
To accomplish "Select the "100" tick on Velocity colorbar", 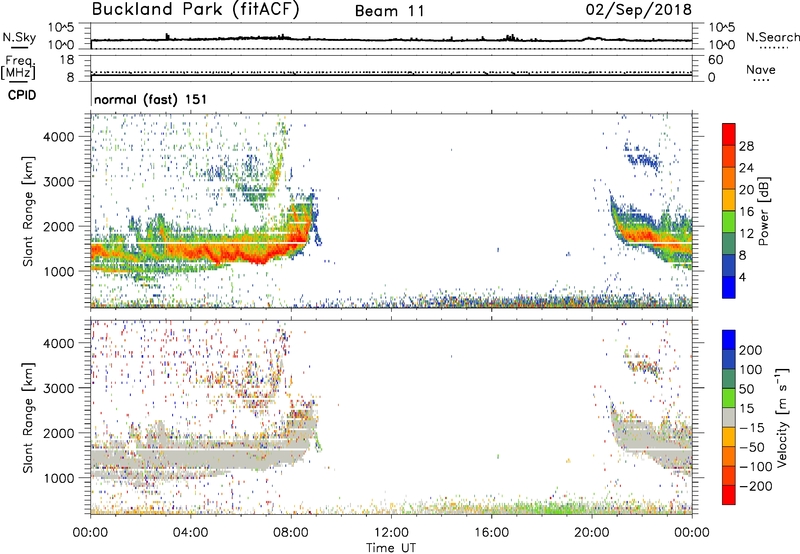I will (751, 369).
